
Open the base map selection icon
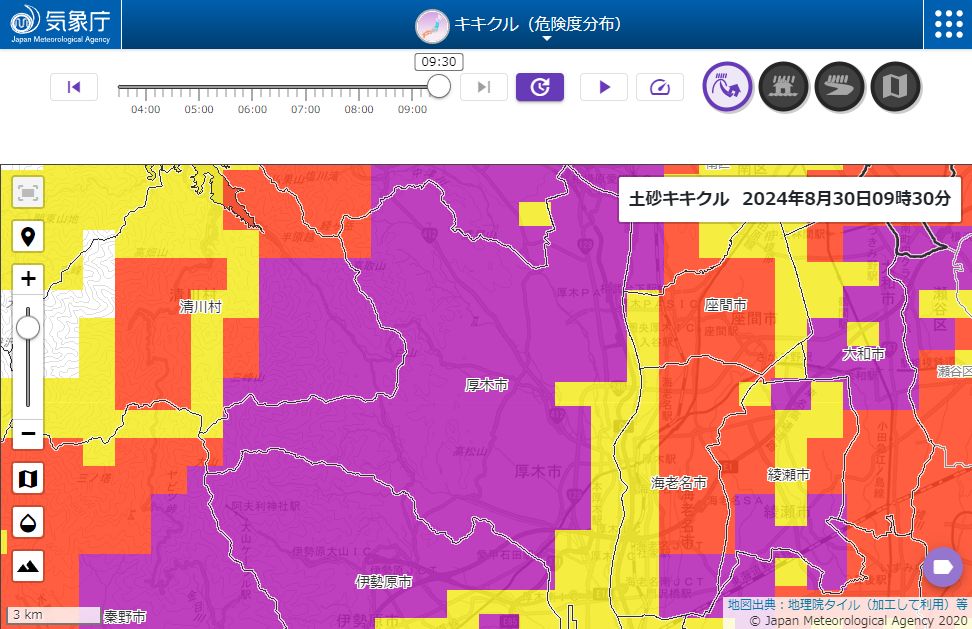tap(28, 479)
